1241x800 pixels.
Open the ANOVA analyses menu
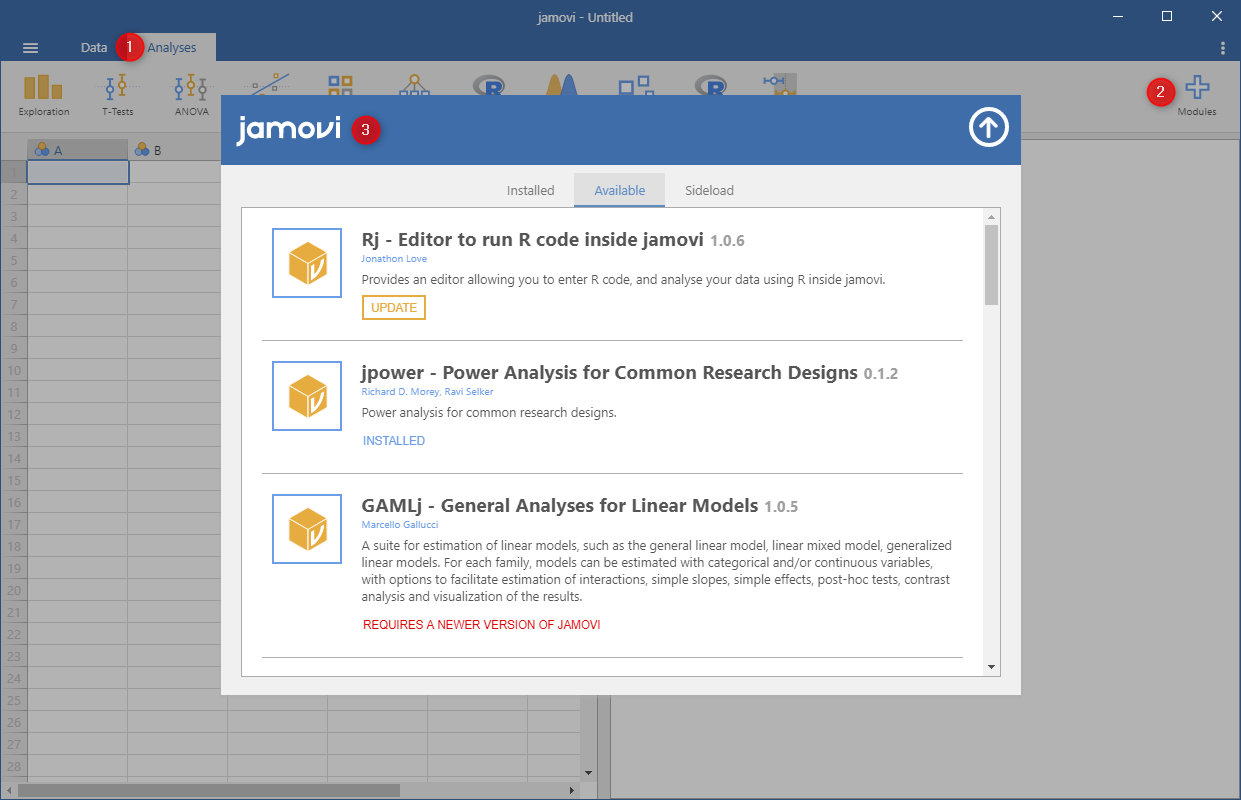tap(191, 95)
